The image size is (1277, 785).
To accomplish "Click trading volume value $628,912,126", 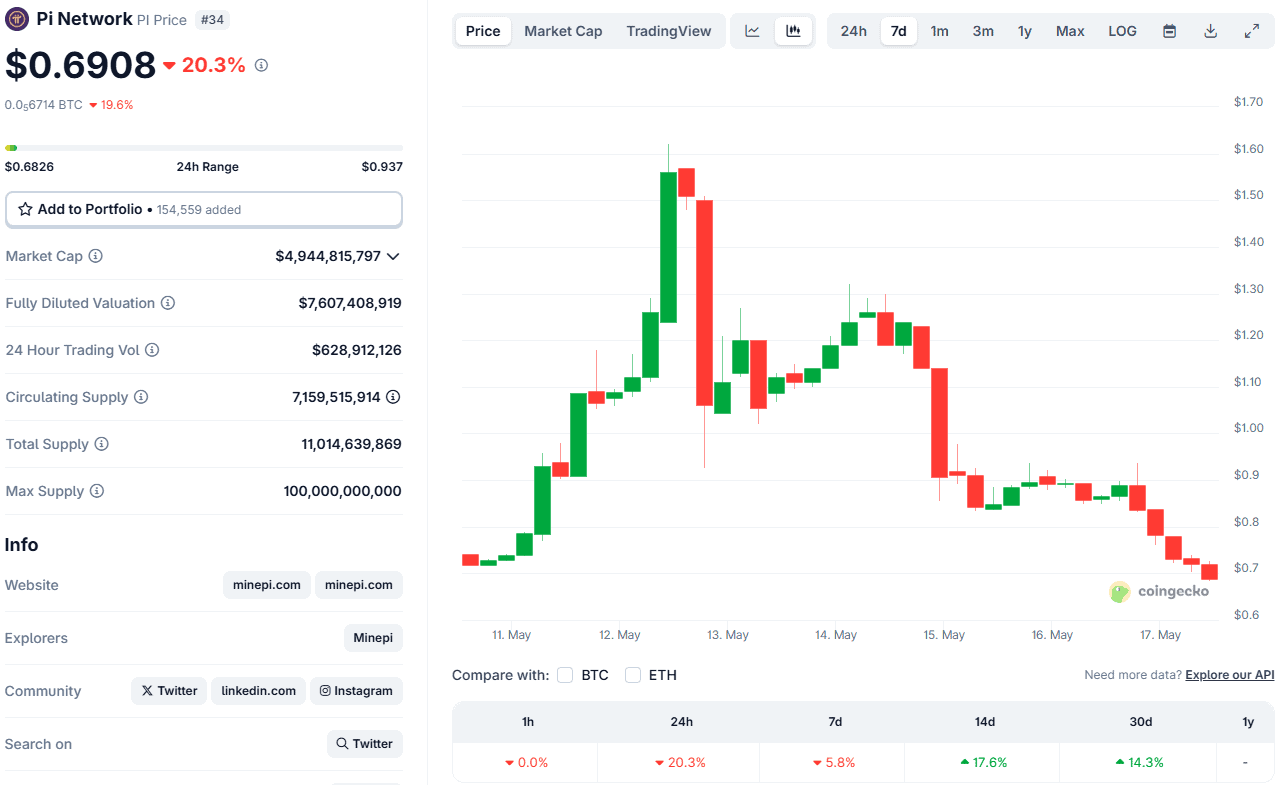I will [357, 350].
